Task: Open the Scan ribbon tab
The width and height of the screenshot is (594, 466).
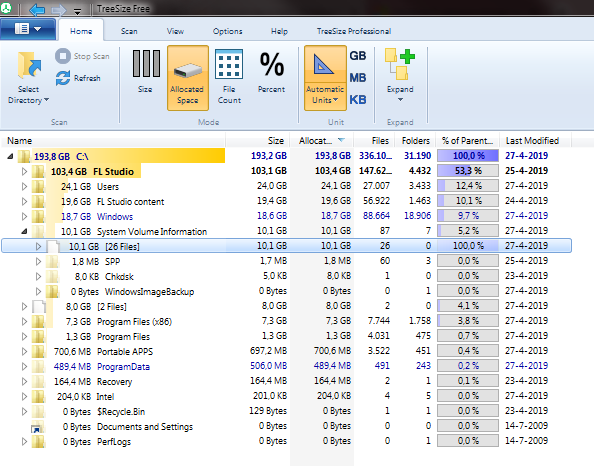Action: pyautogui.click(x=129, y=31)
